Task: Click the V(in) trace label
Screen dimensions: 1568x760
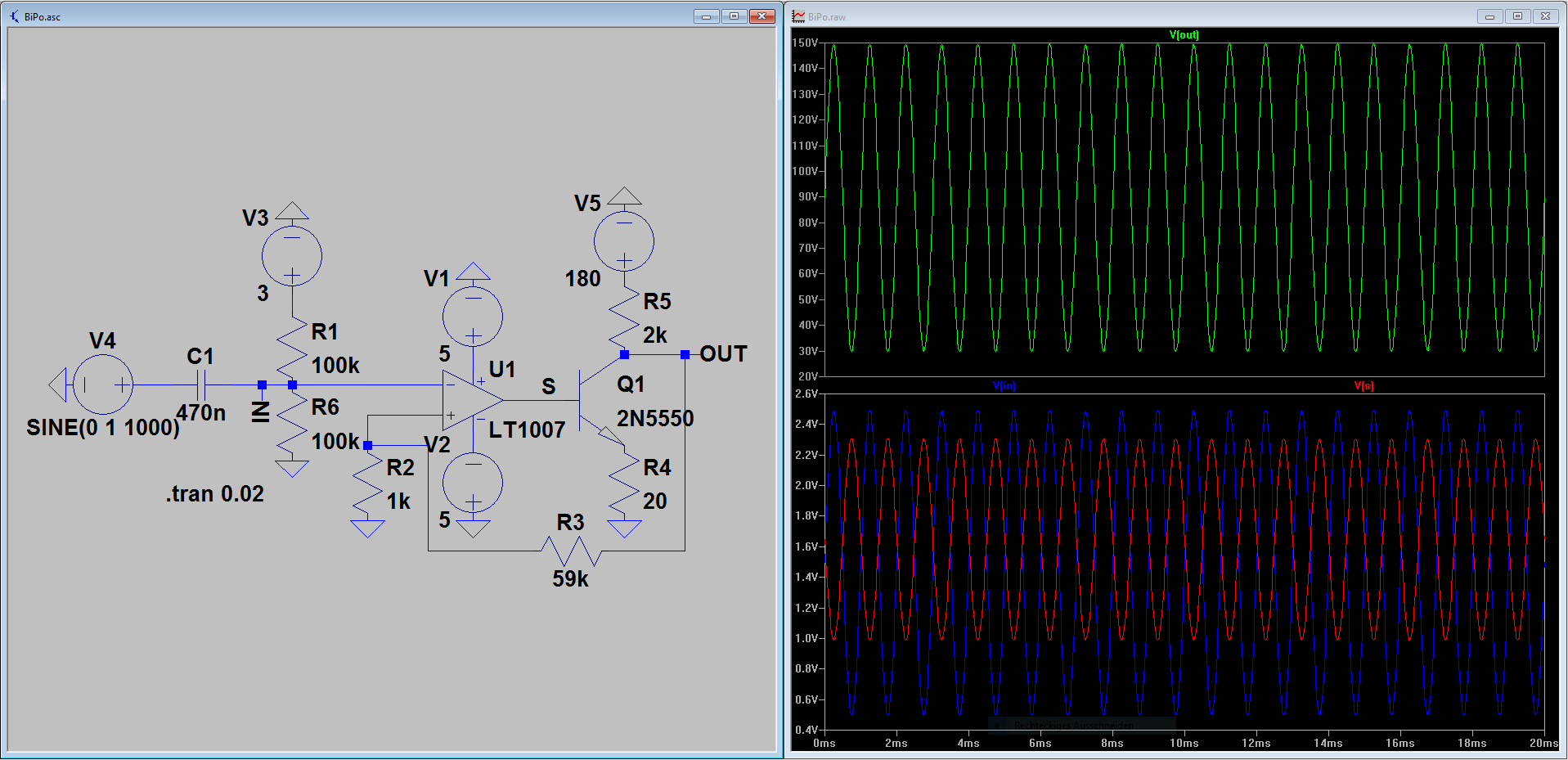Action: [1004, 385]
